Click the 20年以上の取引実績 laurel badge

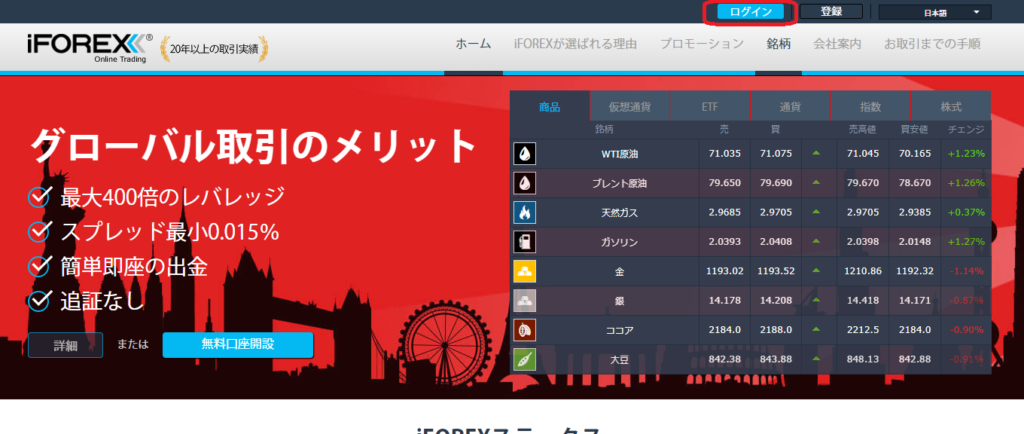pyautogui.click(x=214, y=48)
